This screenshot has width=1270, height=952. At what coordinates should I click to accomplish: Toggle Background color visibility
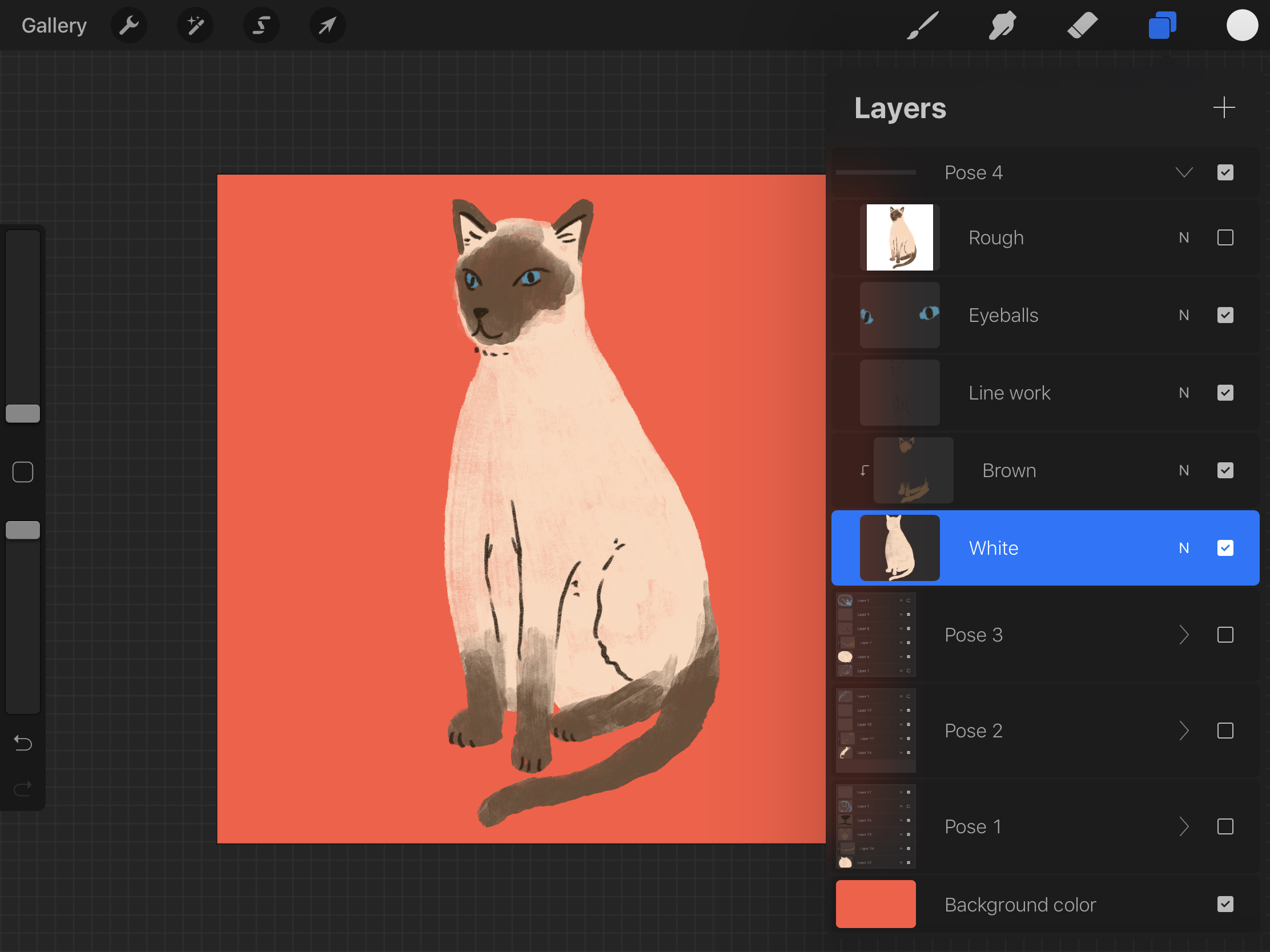point(1225,905)
